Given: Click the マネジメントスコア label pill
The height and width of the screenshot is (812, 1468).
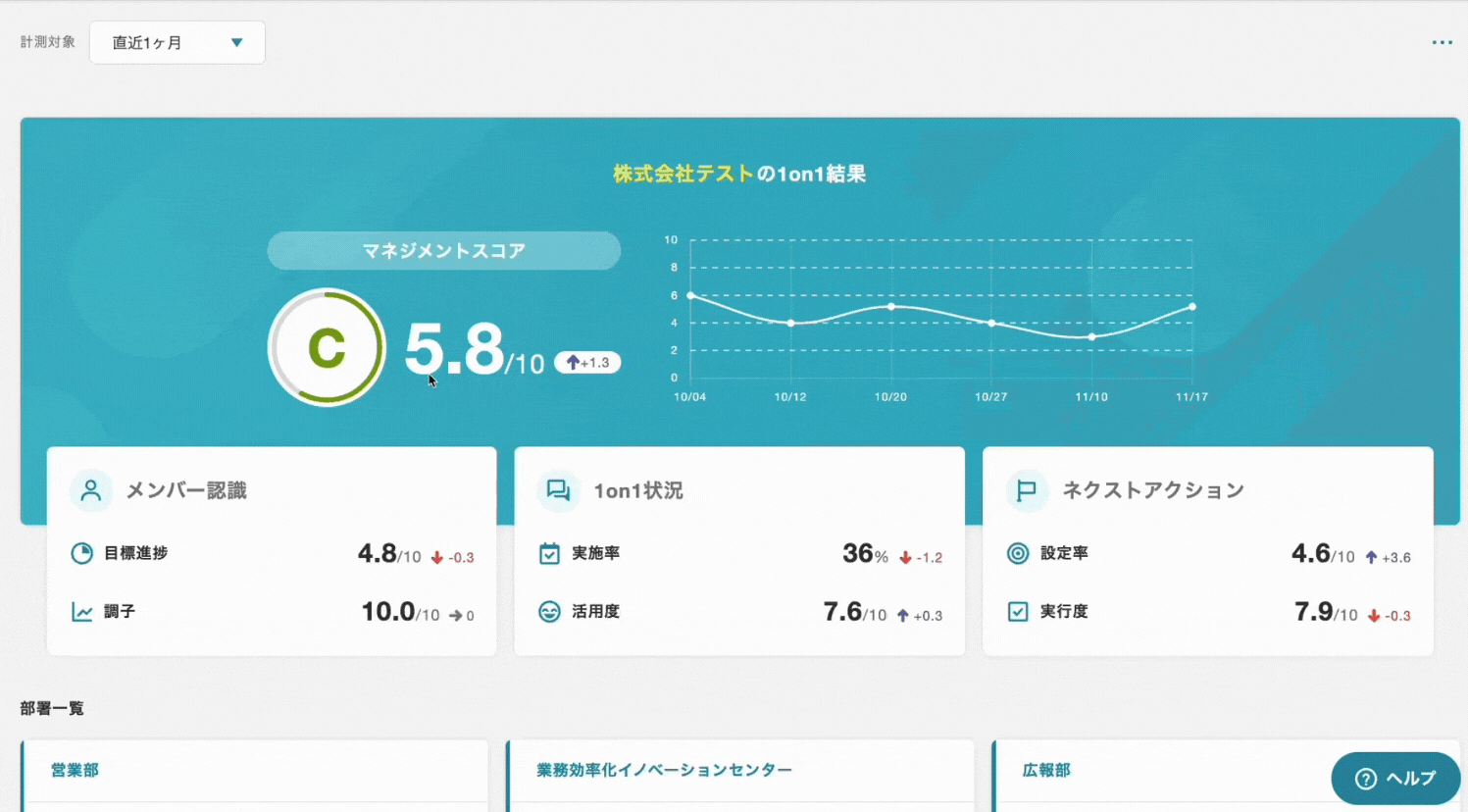Looking at the screenshot, I should 443,251.
